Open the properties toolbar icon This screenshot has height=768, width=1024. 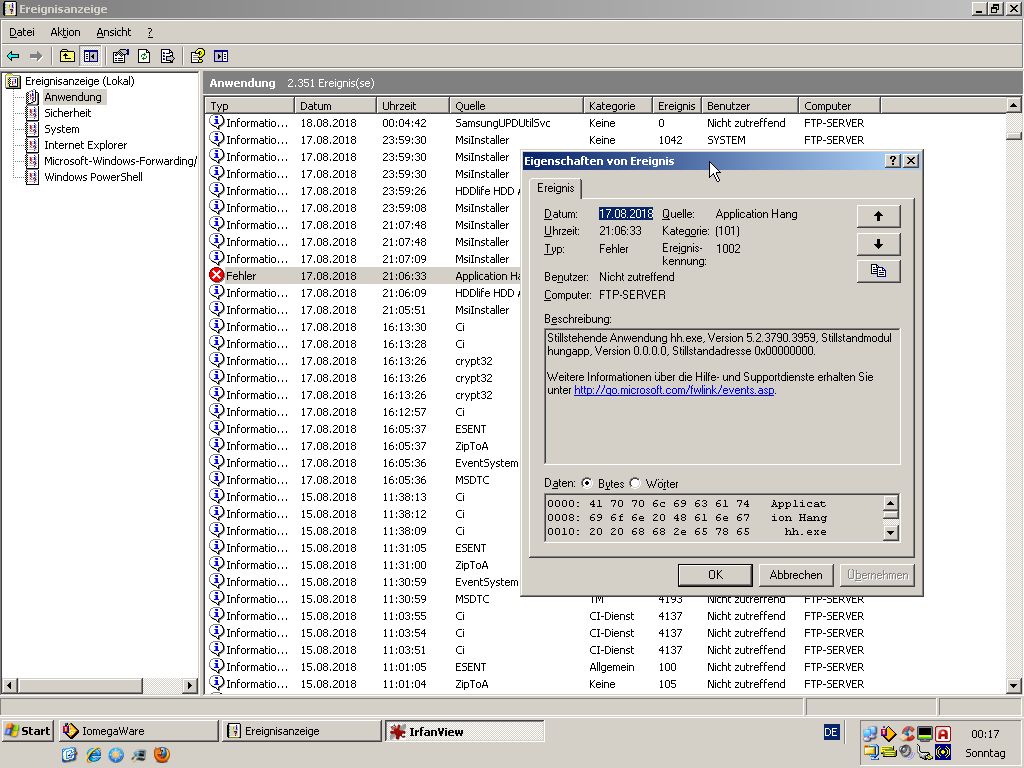120,56
